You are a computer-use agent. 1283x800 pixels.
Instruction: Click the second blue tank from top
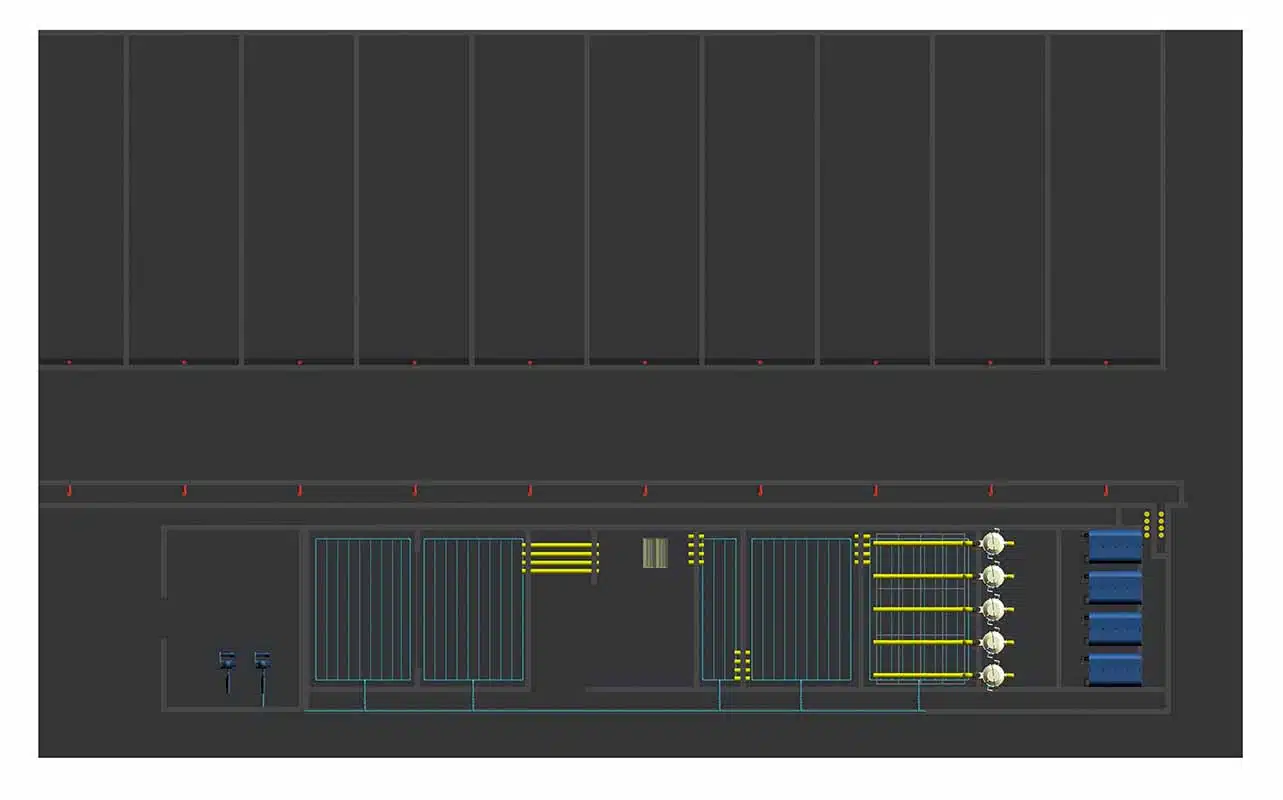(1115, 587)
